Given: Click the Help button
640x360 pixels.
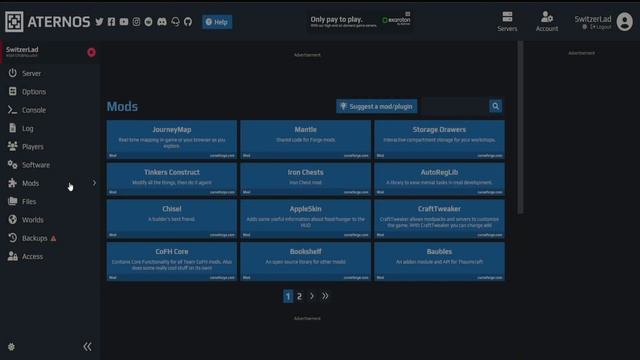Looking at the screenshot, I should [x=217, y=22].
